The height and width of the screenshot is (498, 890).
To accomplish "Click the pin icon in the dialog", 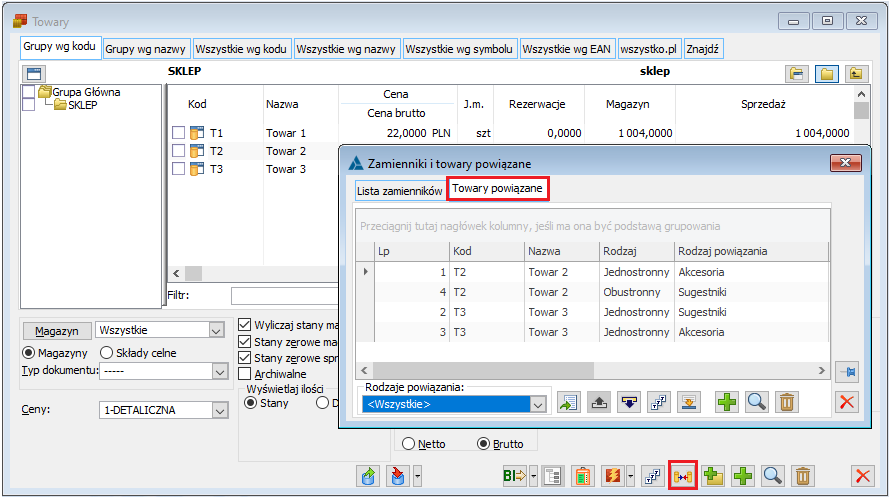I will tap(847, 370).
